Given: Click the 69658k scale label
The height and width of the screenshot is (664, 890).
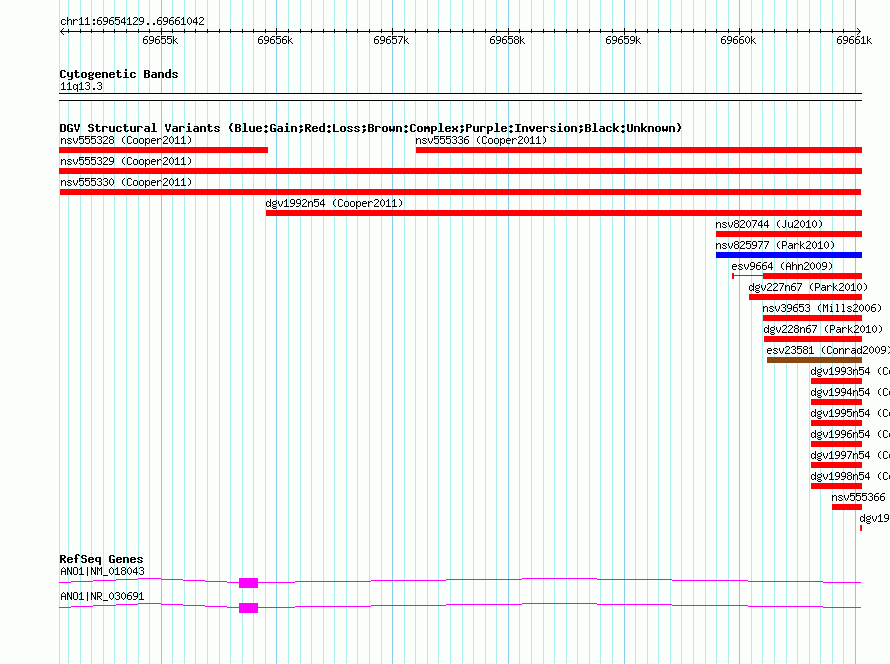Looking at the screenshot, I should [x=507, y=40].
